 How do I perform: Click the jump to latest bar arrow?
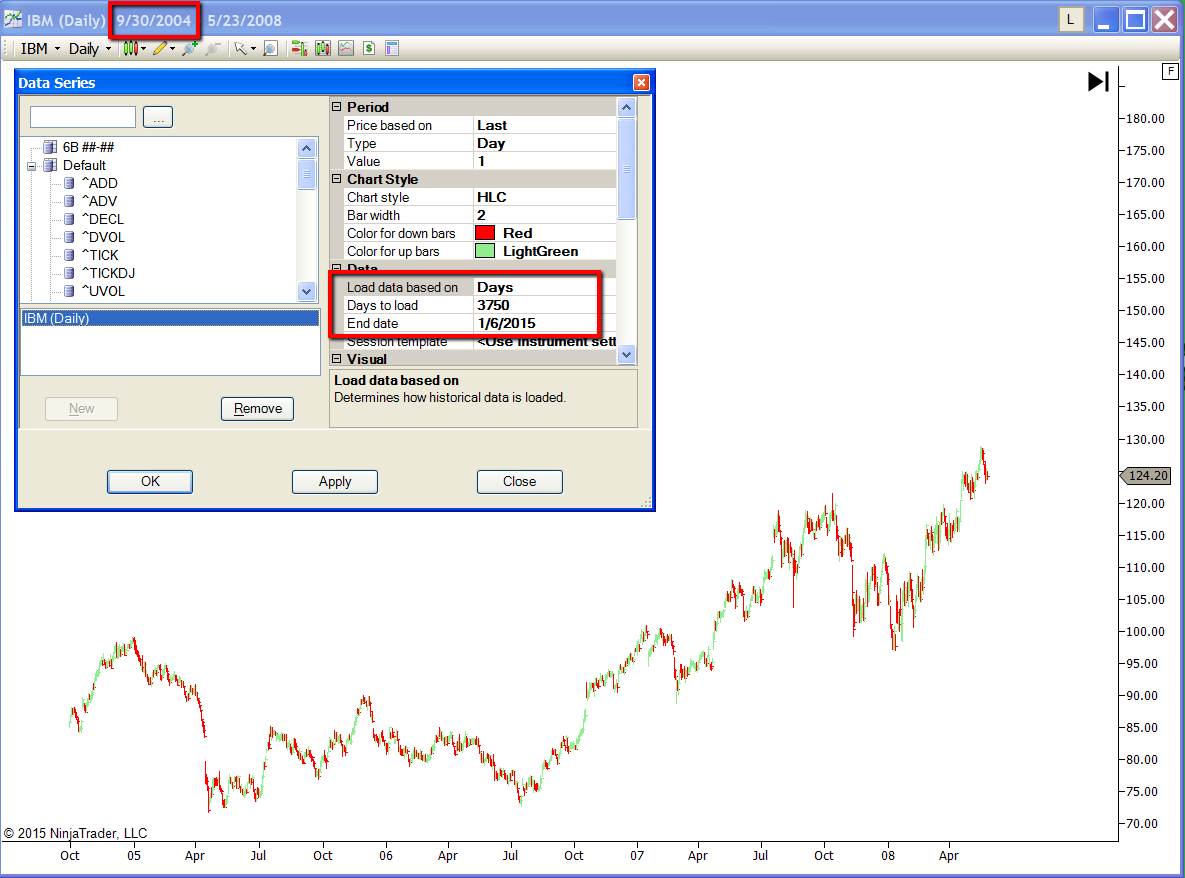pos(1097,81)
